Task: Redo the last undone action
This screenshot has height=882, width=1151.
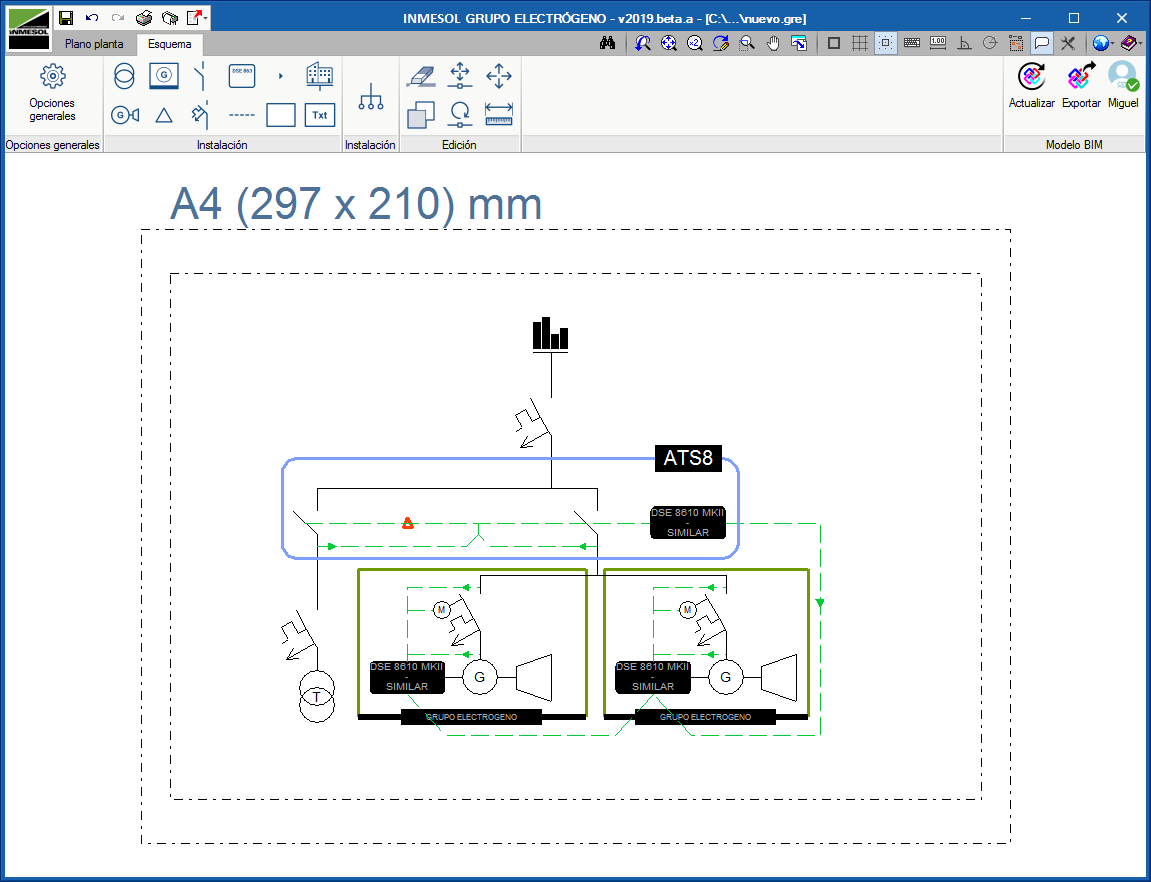Action: (117, 18)
